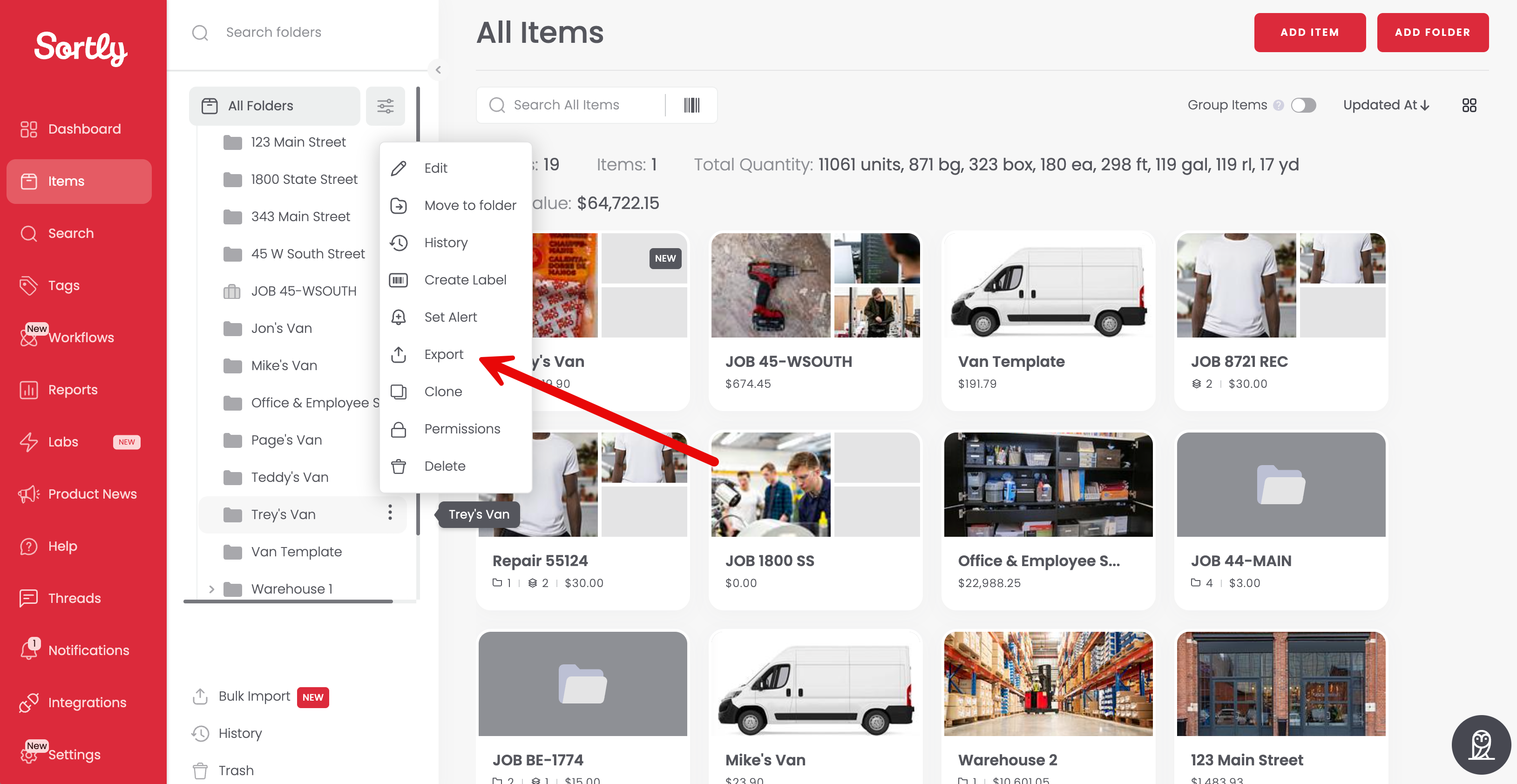Open the JOB 45-WSOUTH card

[x=815, y=320]
